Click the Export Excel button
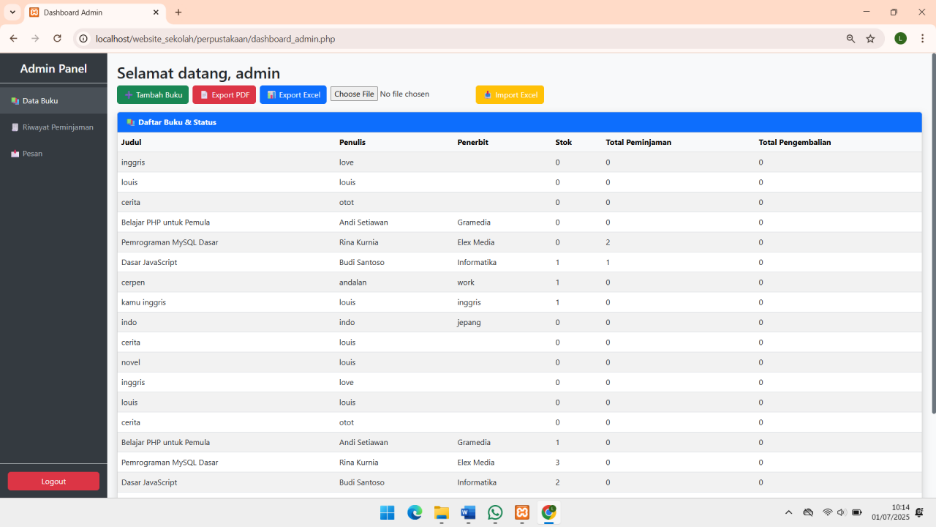936x527 pixels. point(293,95)
